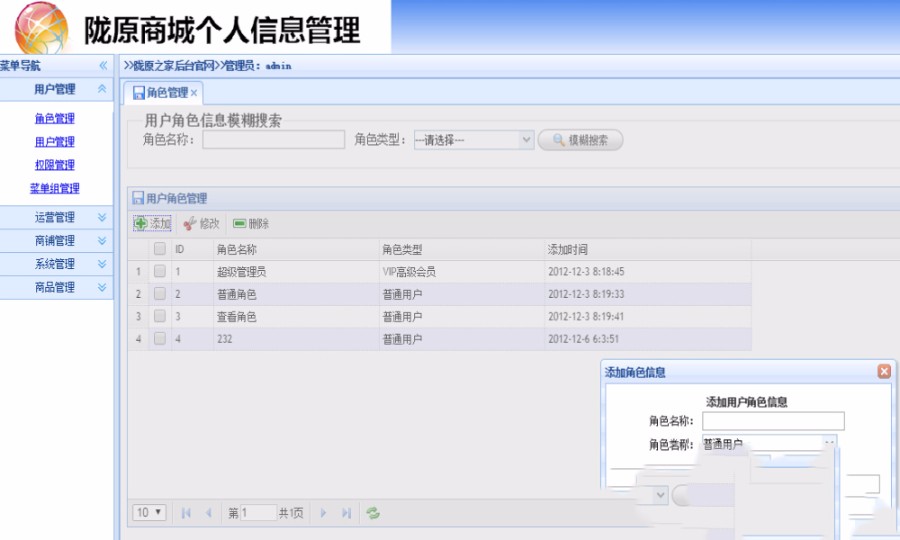Go to the next page icon

(323, 513)
